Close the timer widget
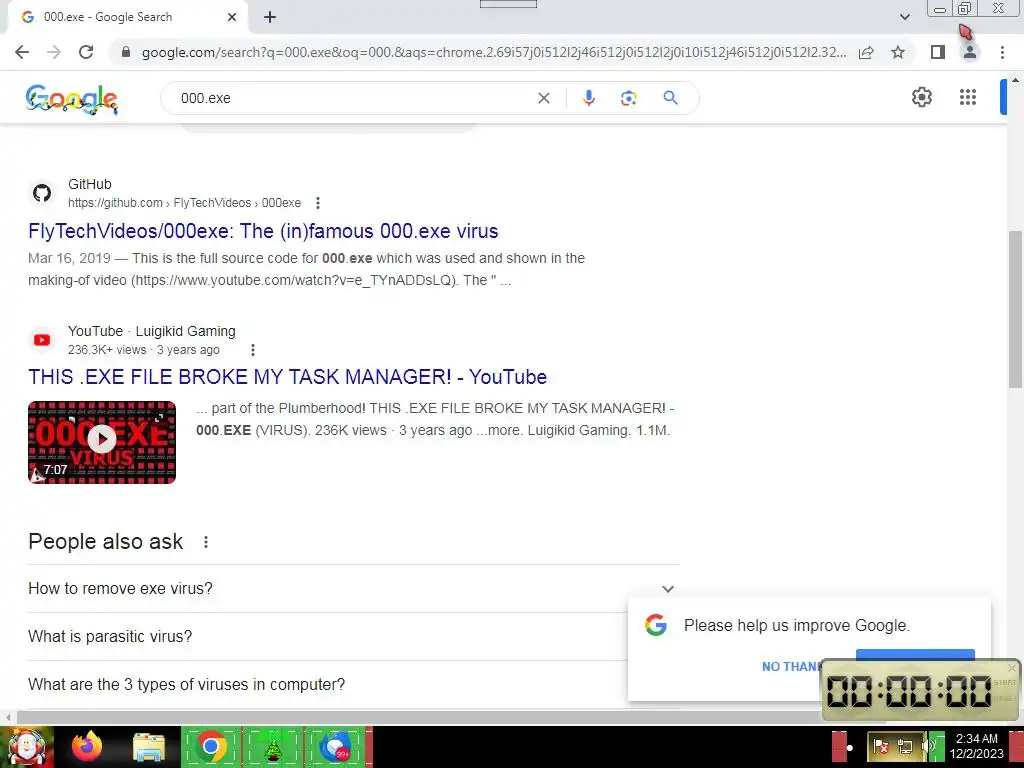The height and width of the screenshot is (768, 1024). click(1012, 667)
